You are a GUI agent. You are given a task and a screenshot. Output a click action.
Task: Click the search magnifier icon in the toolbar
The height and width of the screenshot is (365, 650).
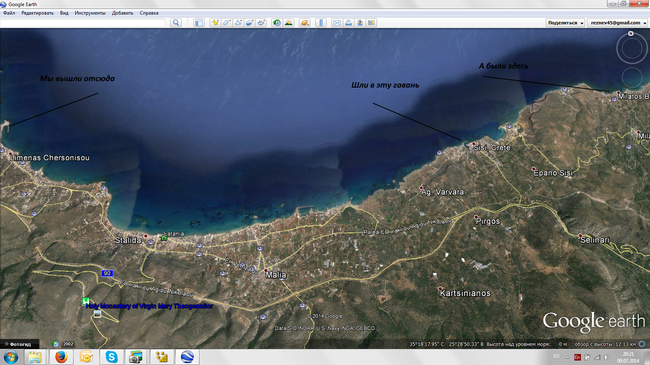tap(176, 23)
